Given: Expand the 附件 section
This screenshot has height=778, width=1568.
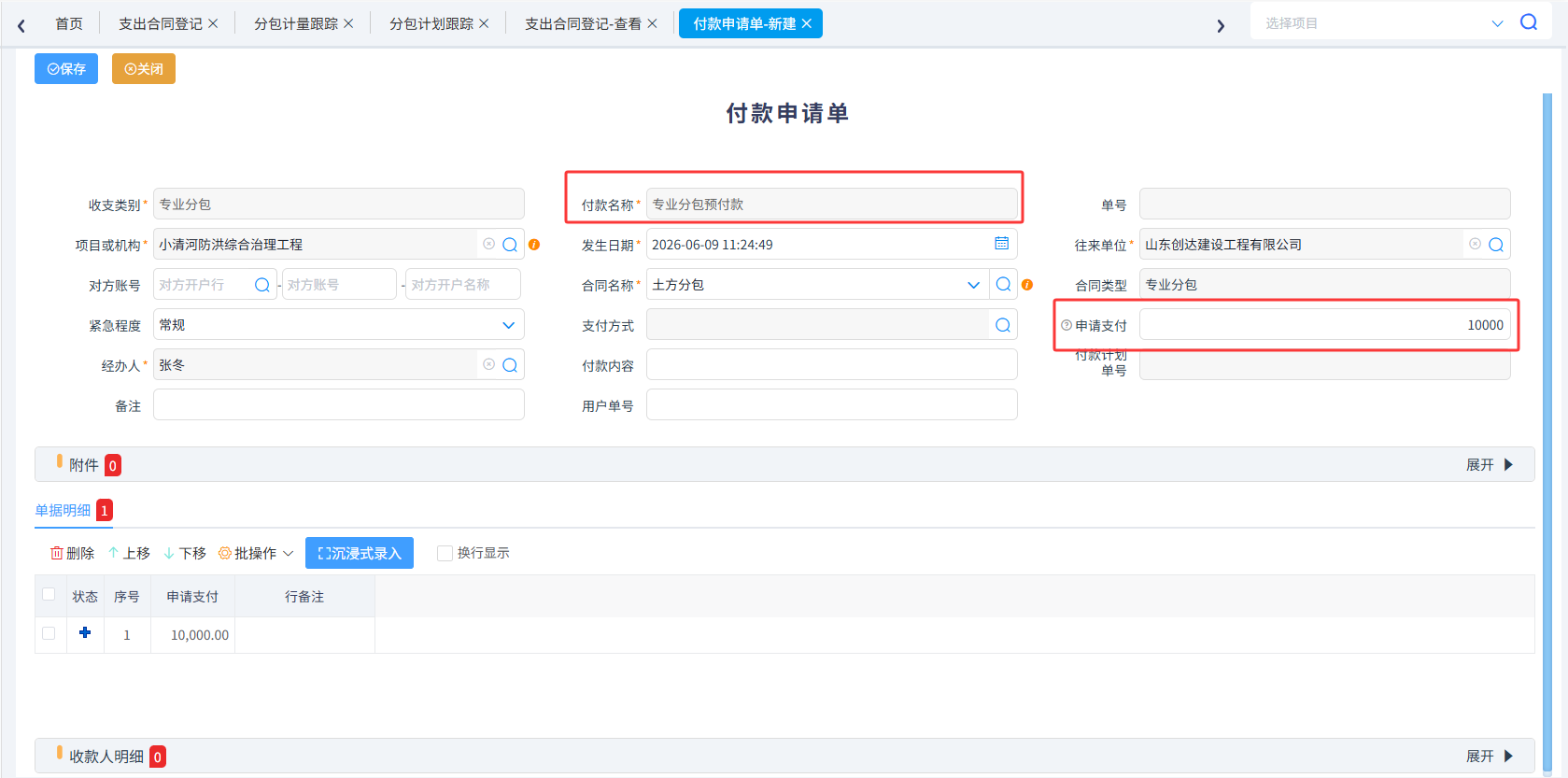Looking at the screenshot, I should point(1489,464).
